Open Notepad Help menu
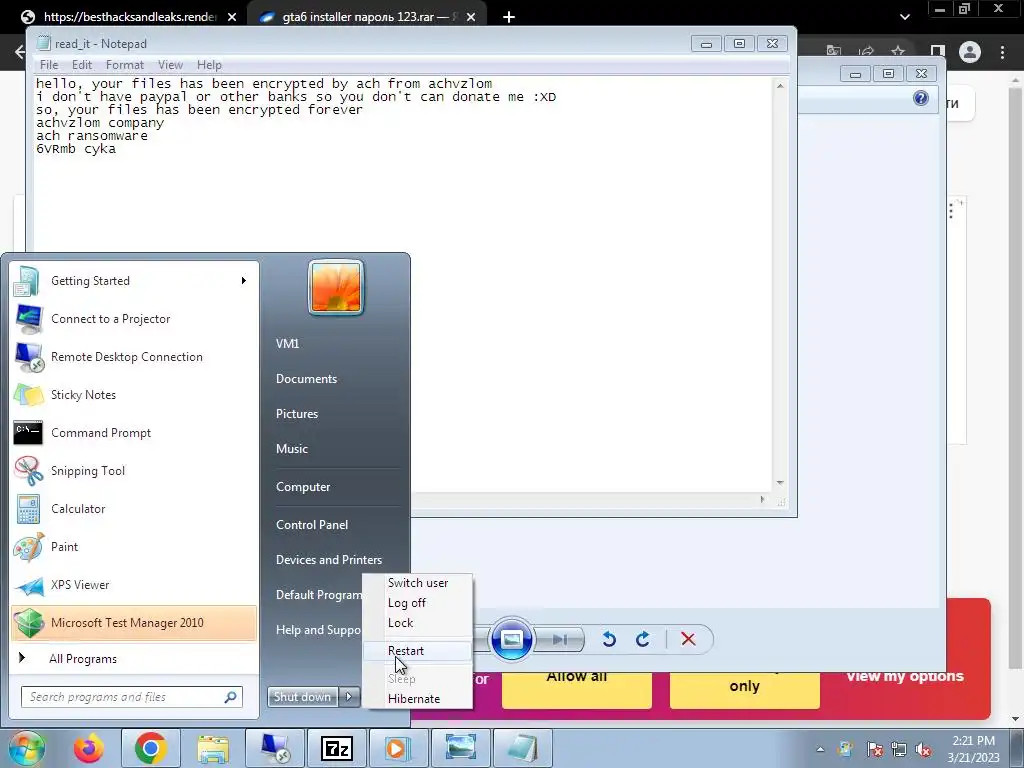Viewport: 1024px width, 768px height. pos(209,65)
